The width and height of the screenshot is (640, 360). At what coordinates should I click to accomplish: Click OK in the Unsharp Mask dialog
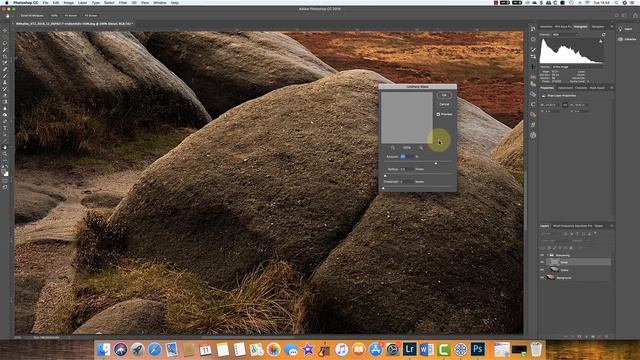[x=444, y=95]
